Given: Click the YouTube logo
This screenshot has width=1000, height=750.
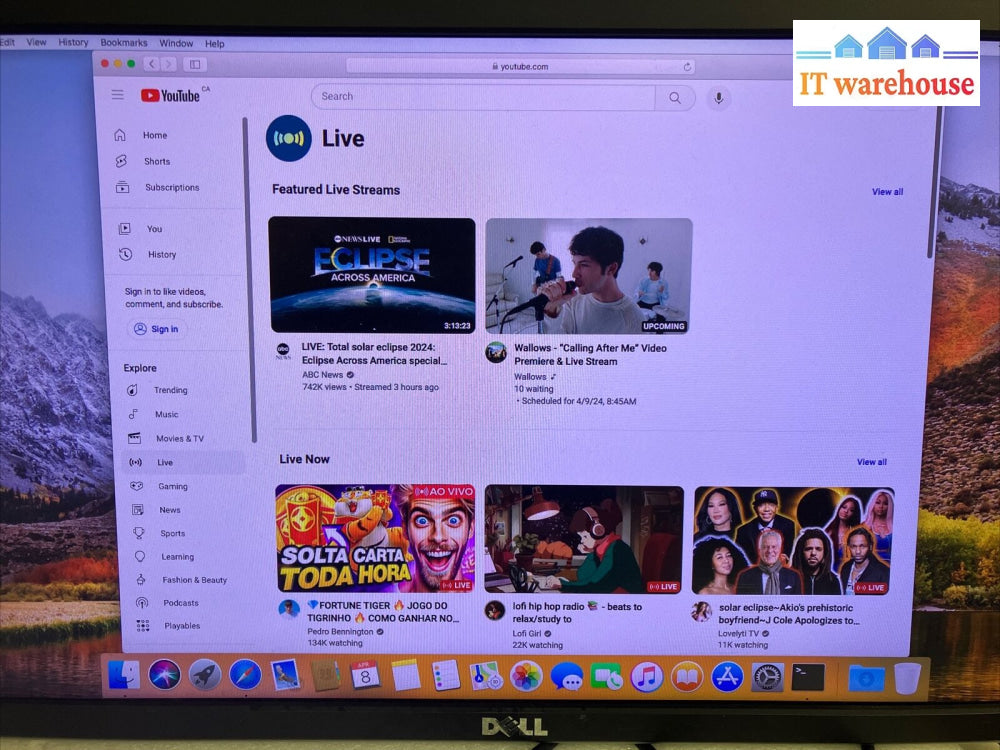Looking at the screenshot, I should pyautogui.click(x=171, y=96).
